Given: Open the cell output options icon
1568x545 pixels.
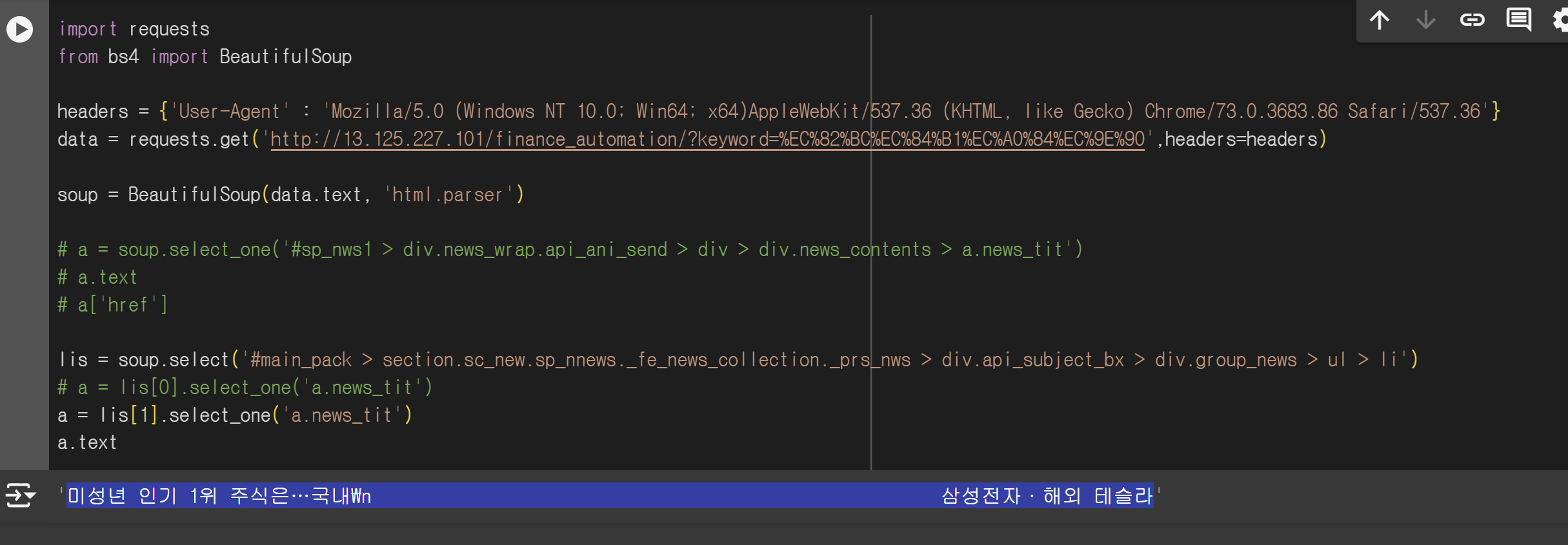Looking at the screenshot, I should pyautogui.click(x=21, y=495).
